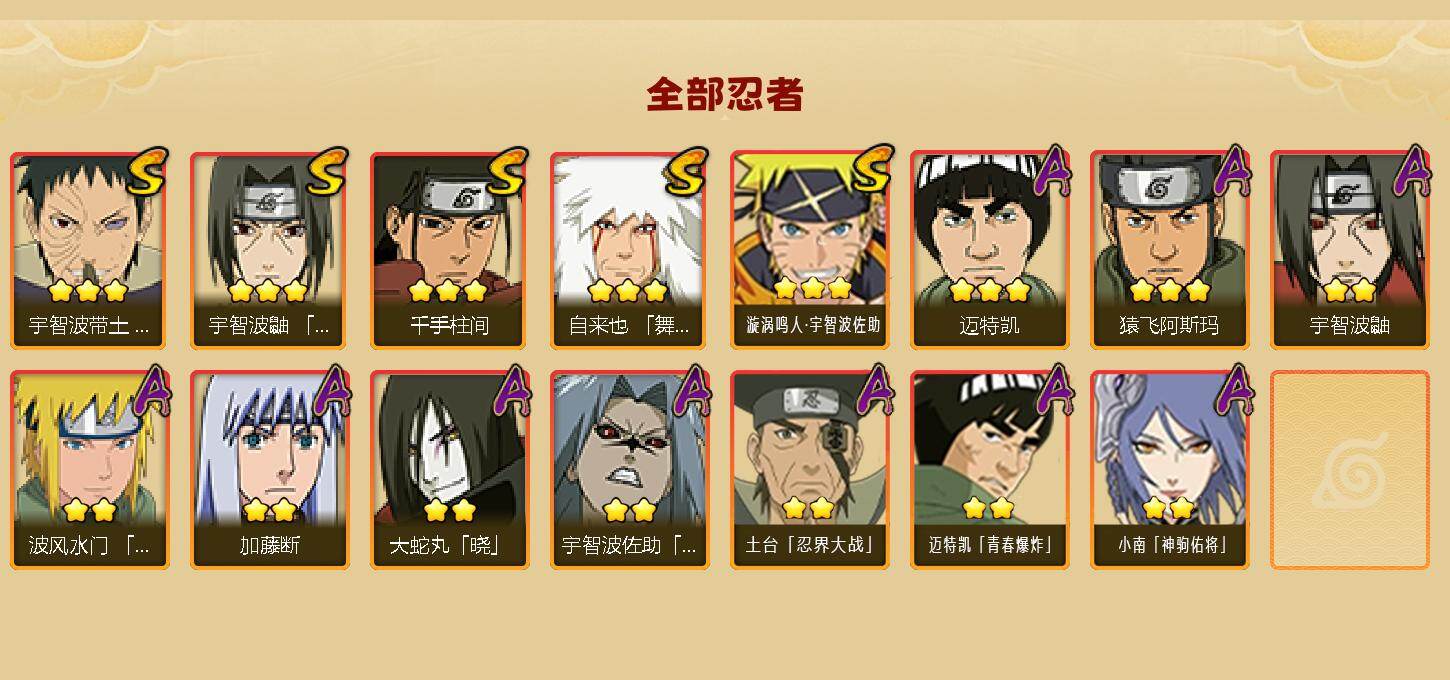This screenshot has width=1450, height=680.
Task: Select the 漩涡鸣人·宇智波佐助 card
Action: tap(810, 250)
